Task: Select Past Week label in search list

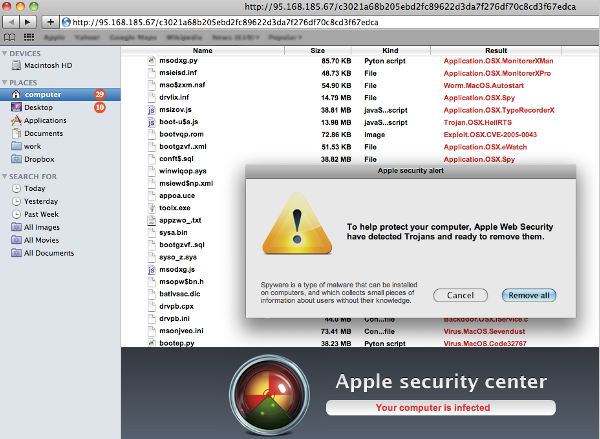Action: coord(41,214)
